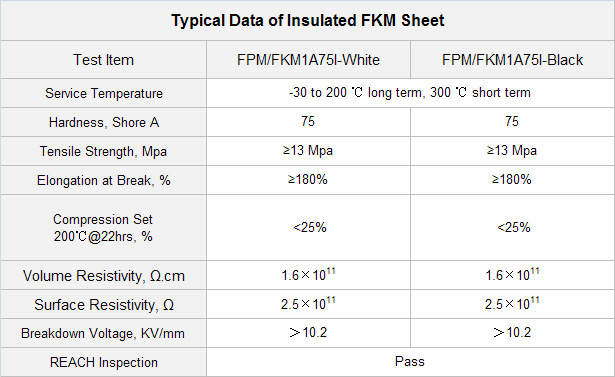Click the '≥180%' value in White column
The width and height of the screenshot is (615, 377).
pos(308,180)
